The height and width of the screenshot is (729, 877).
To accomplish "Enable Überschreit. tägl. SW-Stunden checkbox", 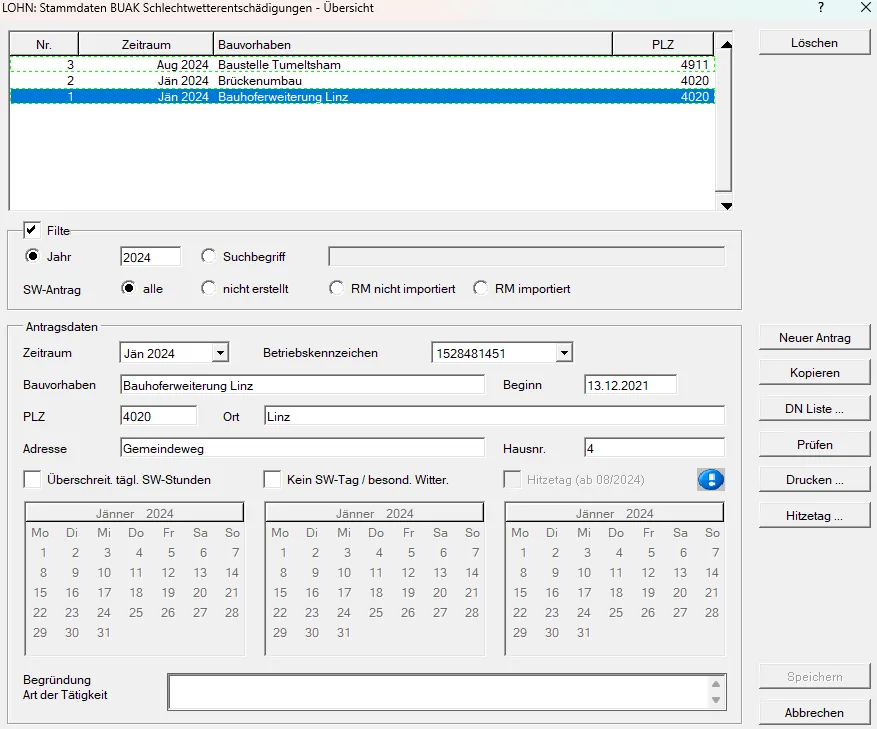I will click(x=32, y=479).
